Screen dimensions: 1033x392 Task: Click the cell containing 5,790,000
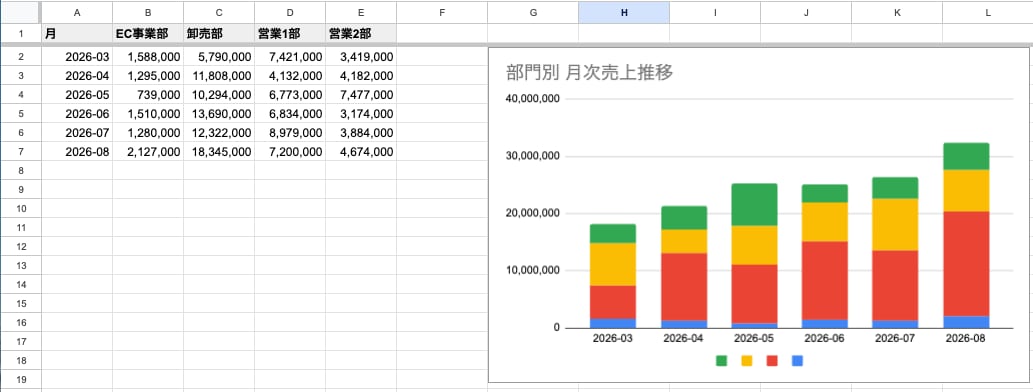(219, 57)
